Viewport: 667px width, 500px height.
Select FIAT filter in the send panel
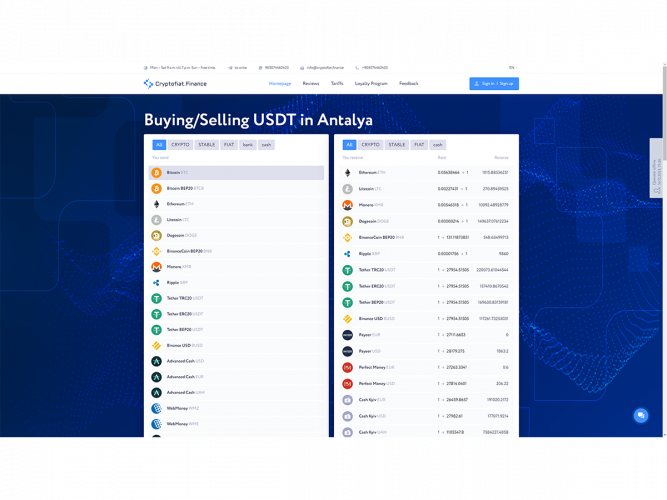229,145
